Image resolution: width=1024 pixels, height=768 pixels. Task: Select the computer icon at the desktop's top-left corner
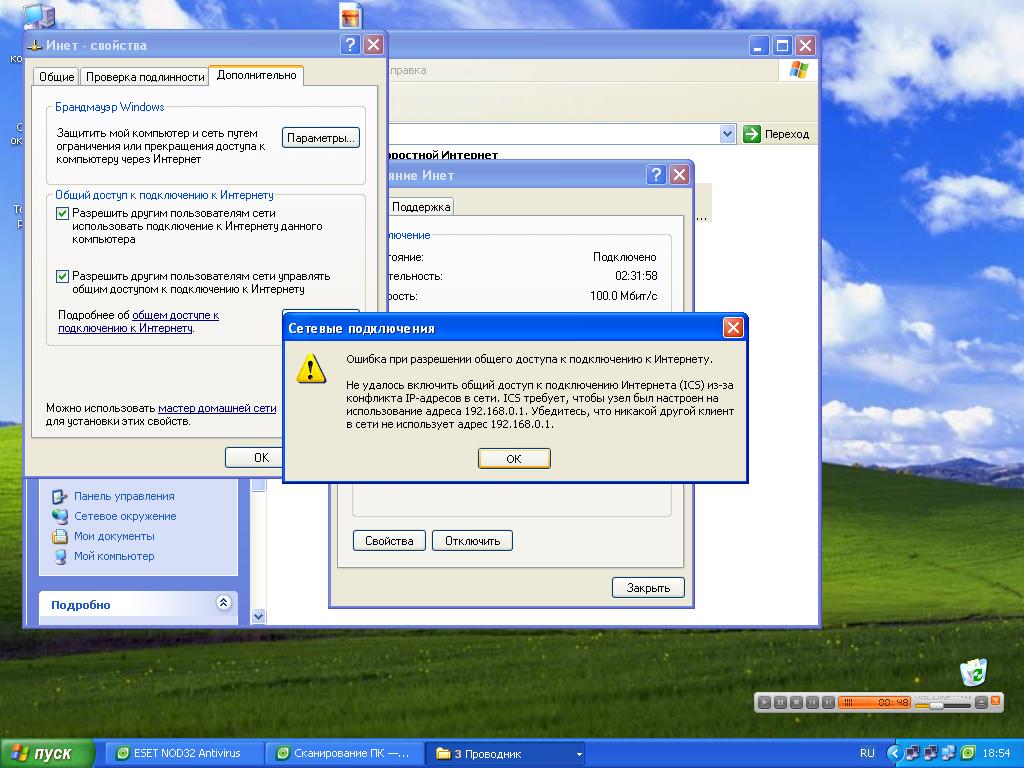pyautogui.click(x=39, y=16)
